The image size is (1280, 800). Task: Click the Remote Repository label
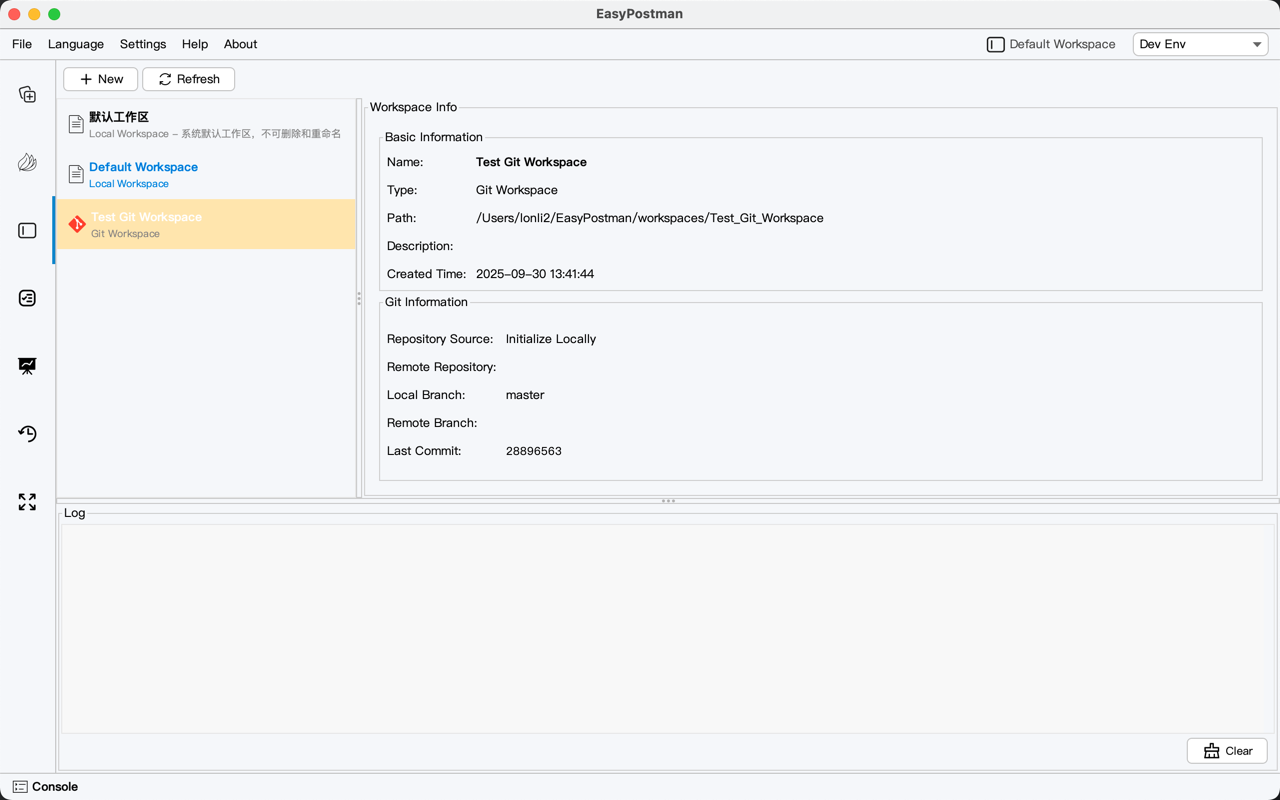coord(441,367)
